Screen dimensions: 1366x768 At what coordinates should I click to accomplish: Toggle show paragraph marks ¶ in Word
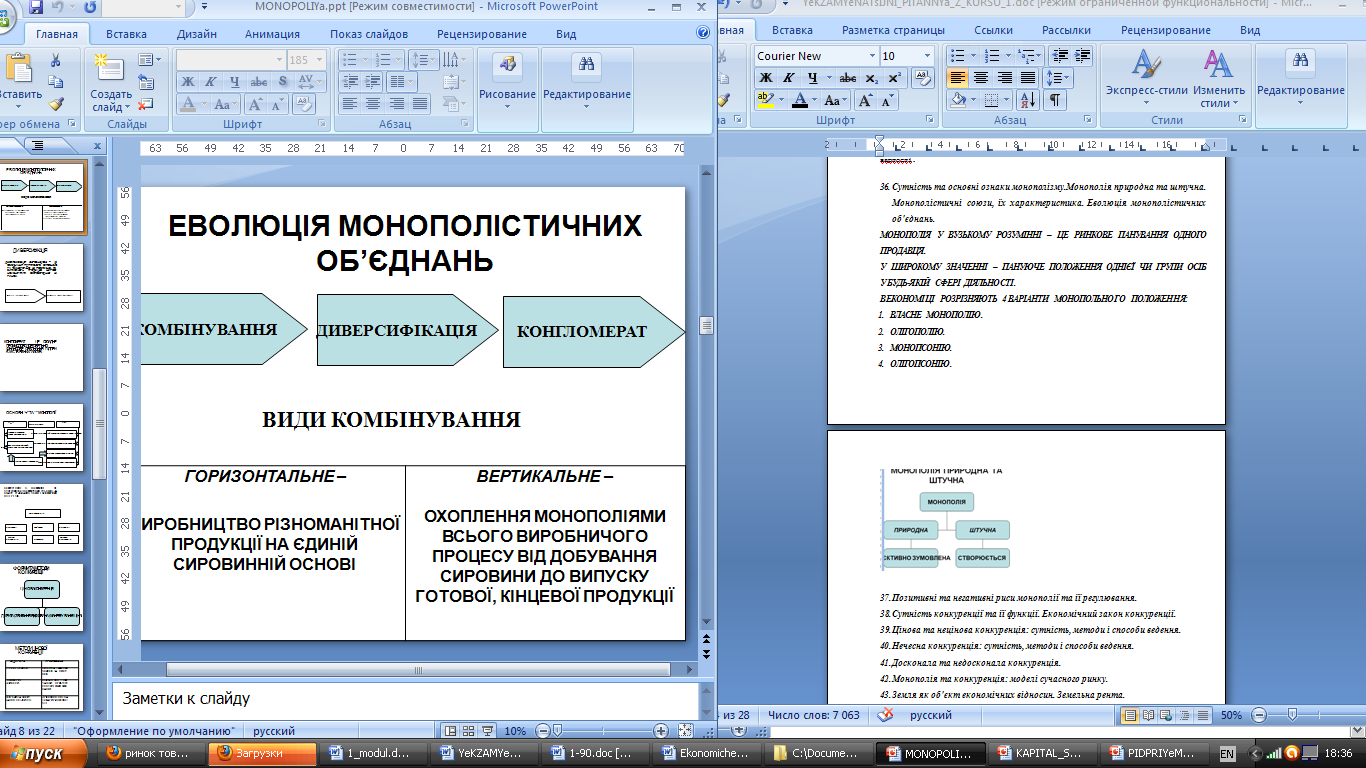(1056, 100)
